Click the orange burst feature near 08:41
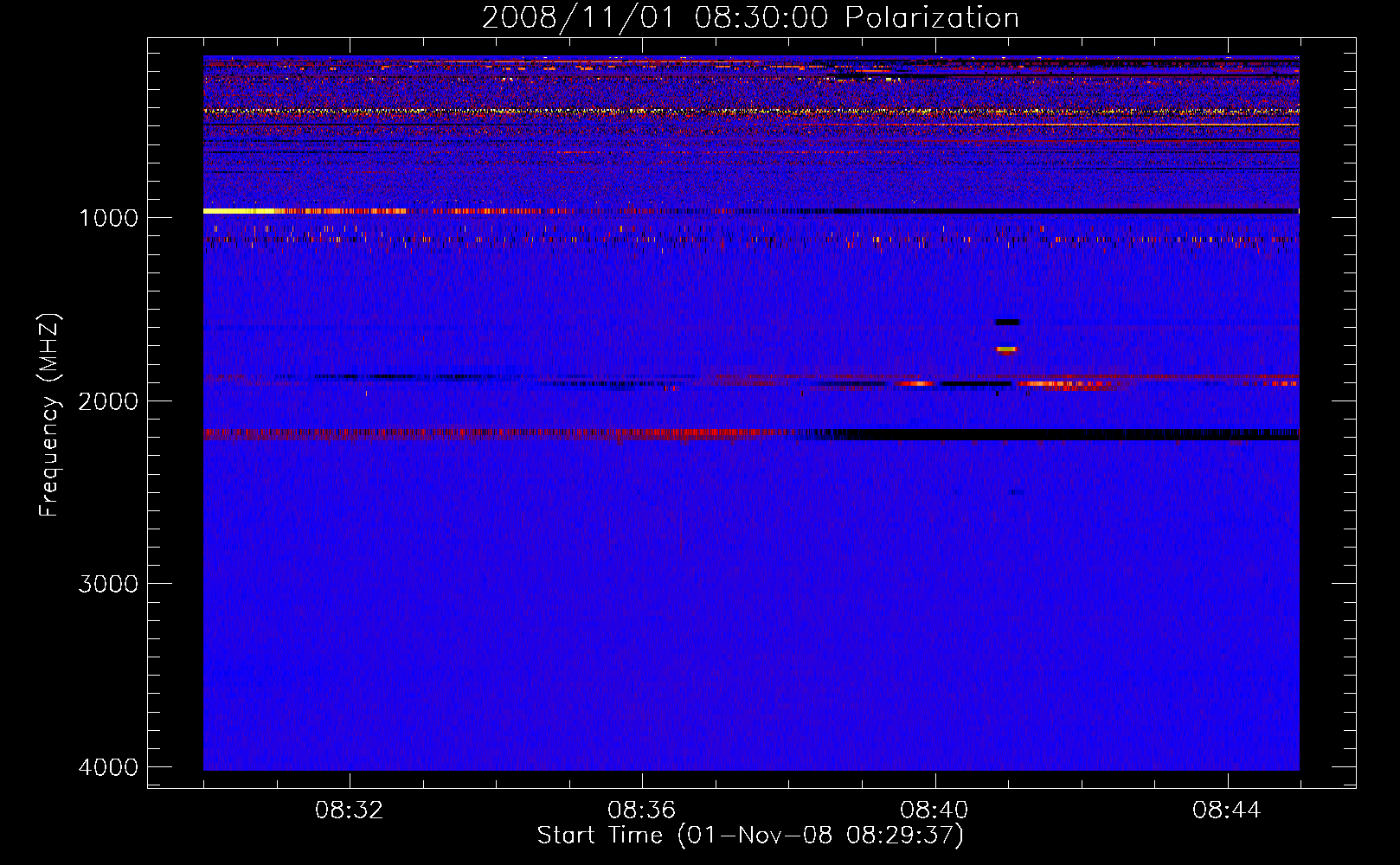 click(x=1006, y=349)
